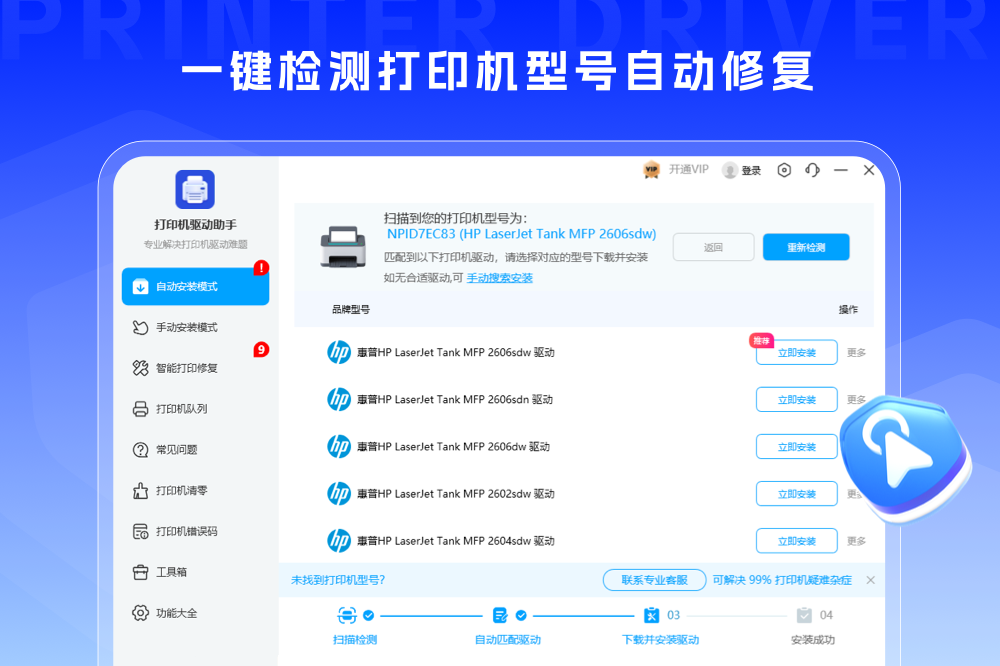Click the toolbox icon of 工具箱
The width and height of the screenshot is (1000, 666).
point(140,572)
